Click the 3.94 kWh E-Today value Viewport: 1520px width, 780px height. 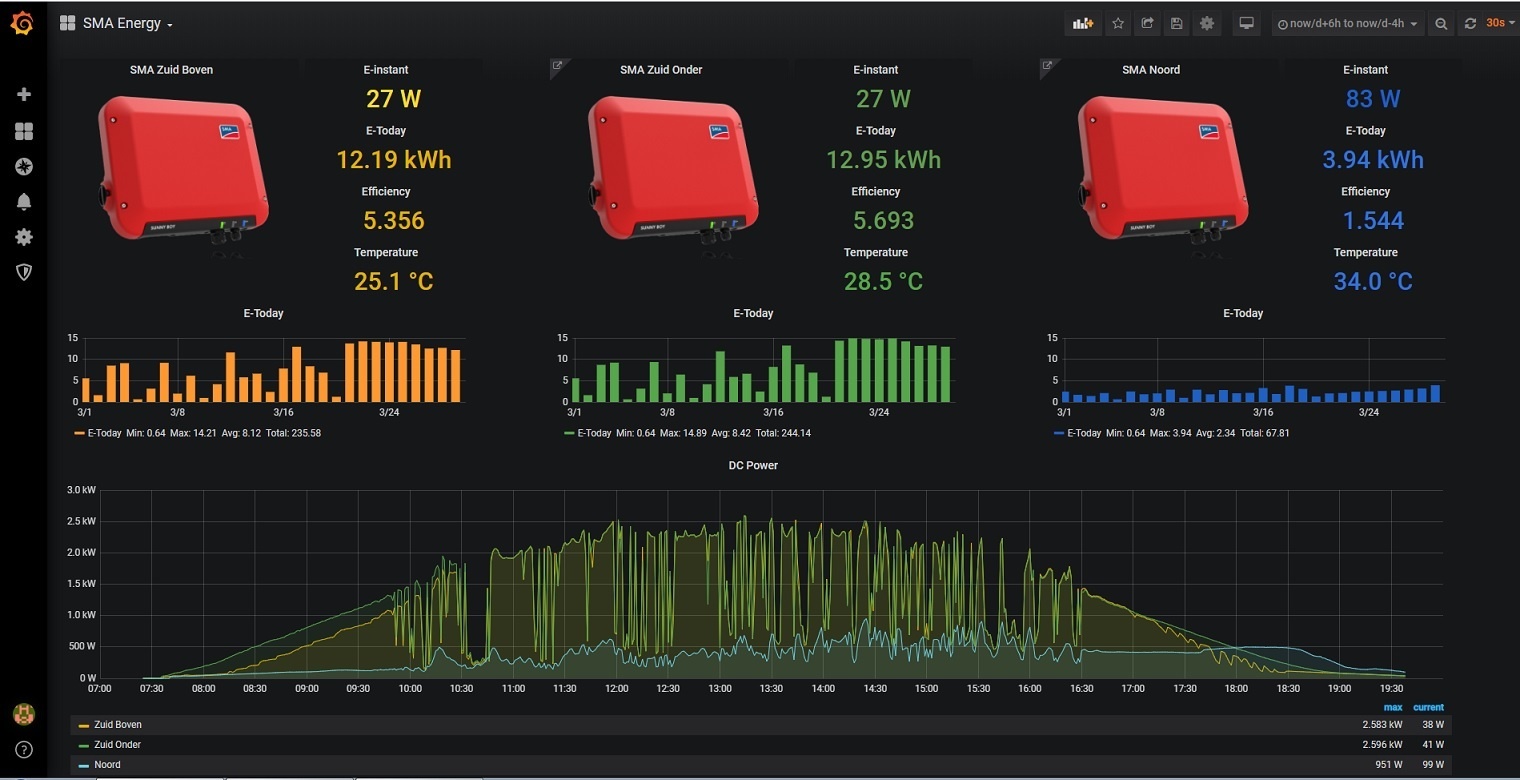coord(1373,159)
